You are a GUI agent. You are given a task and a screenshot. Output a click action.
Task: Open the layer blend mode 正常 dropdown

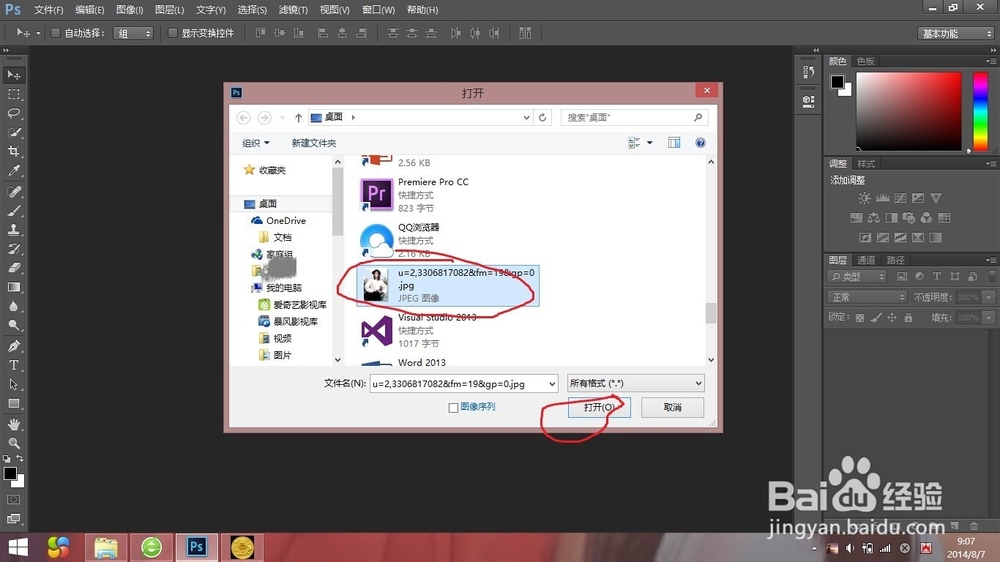[867, 297]
